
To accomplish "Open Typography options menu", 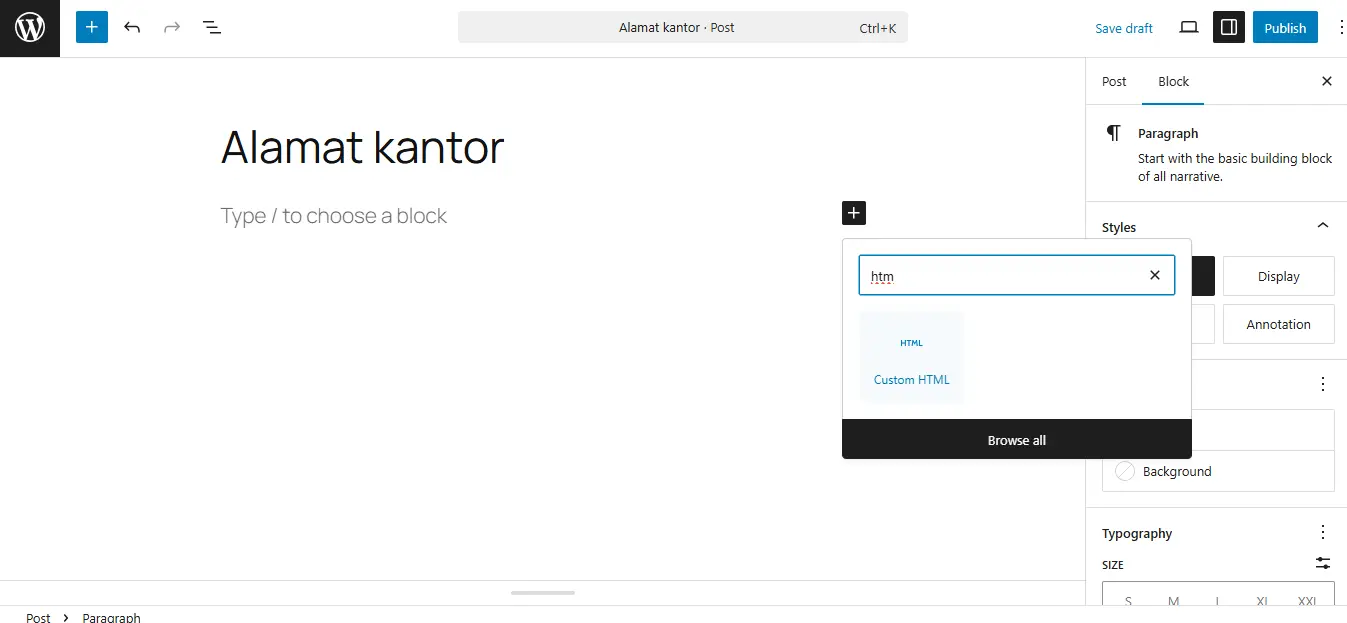I will pos(1323,532).
